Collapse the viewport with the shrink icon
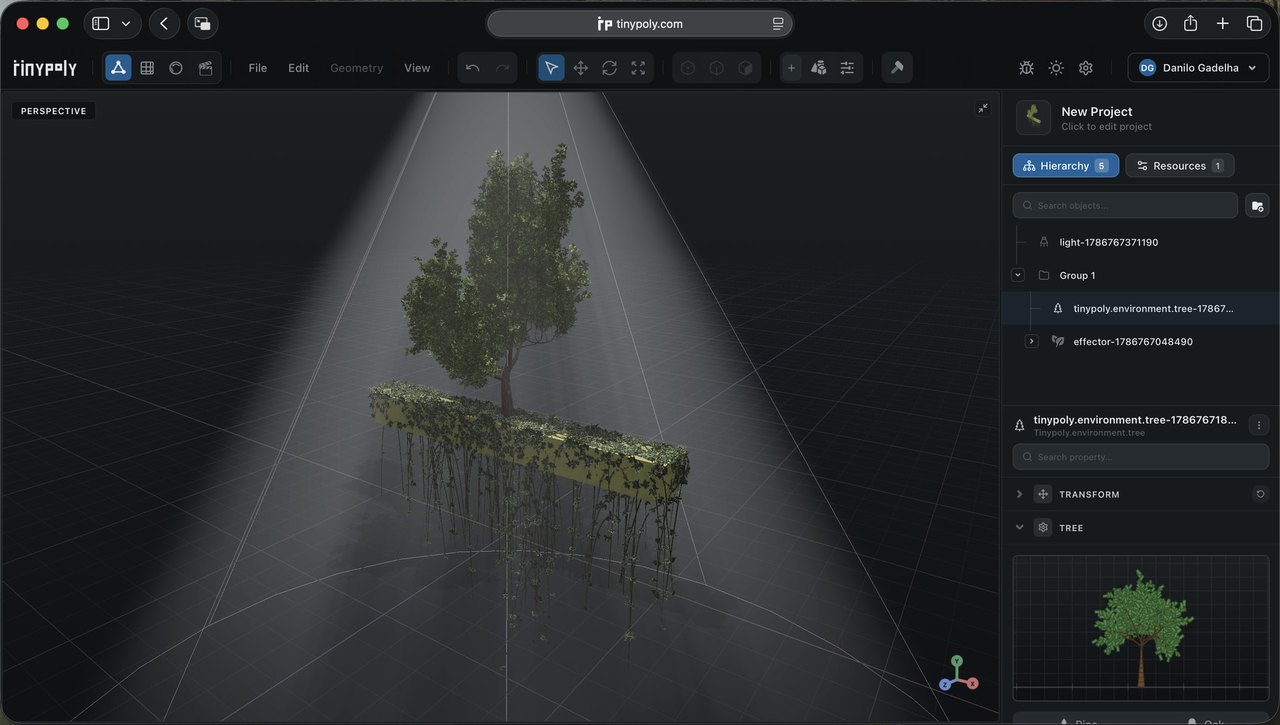 pos(983,108)
